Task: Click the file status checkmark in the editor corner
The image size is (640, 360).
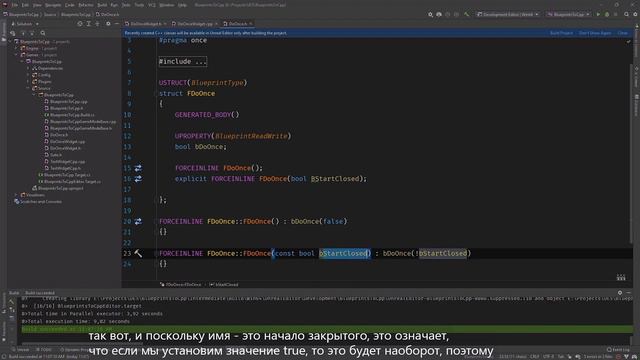Action: pyautogui.click(x=629, y=41)
